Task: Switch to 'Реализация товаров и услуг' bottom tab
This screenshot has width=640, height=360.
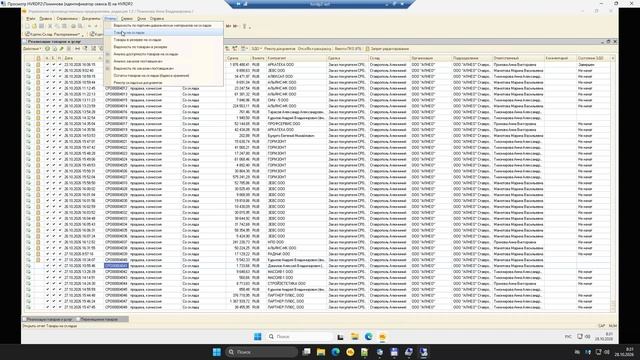Action: pos(48,319)
